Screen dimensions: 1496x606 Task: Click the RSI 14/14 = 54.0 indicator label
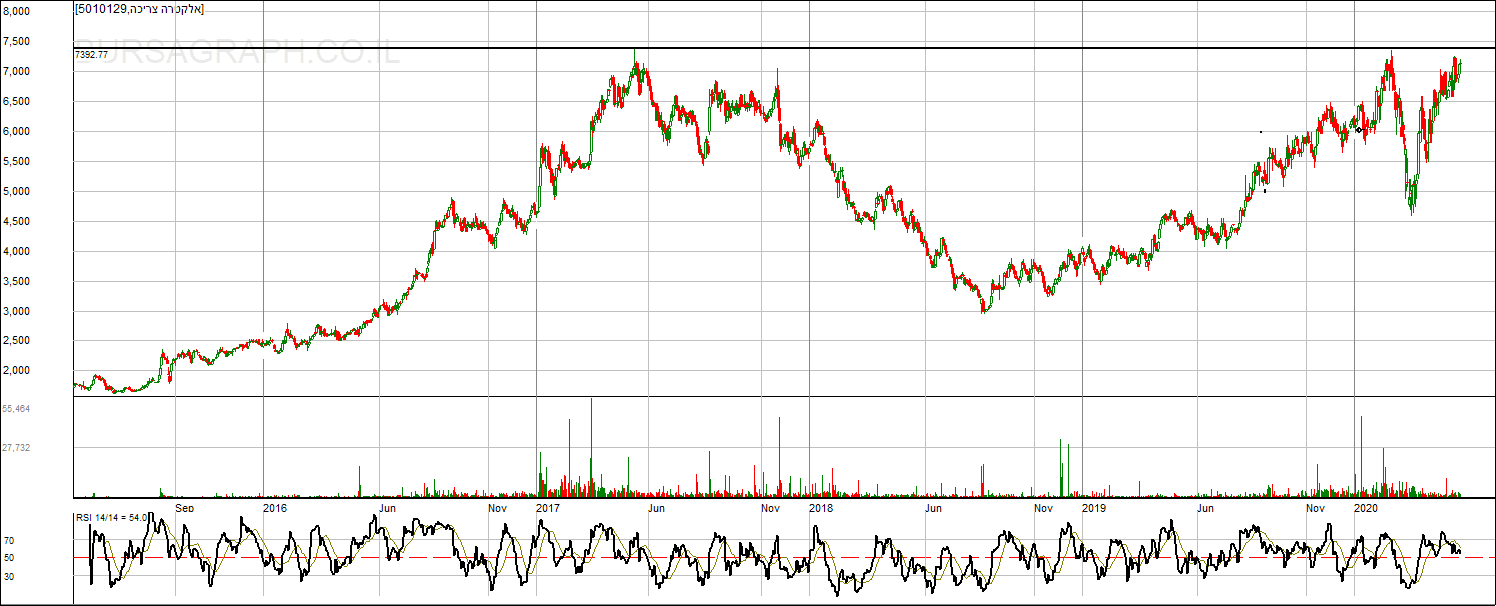click(x=112, y=517)
